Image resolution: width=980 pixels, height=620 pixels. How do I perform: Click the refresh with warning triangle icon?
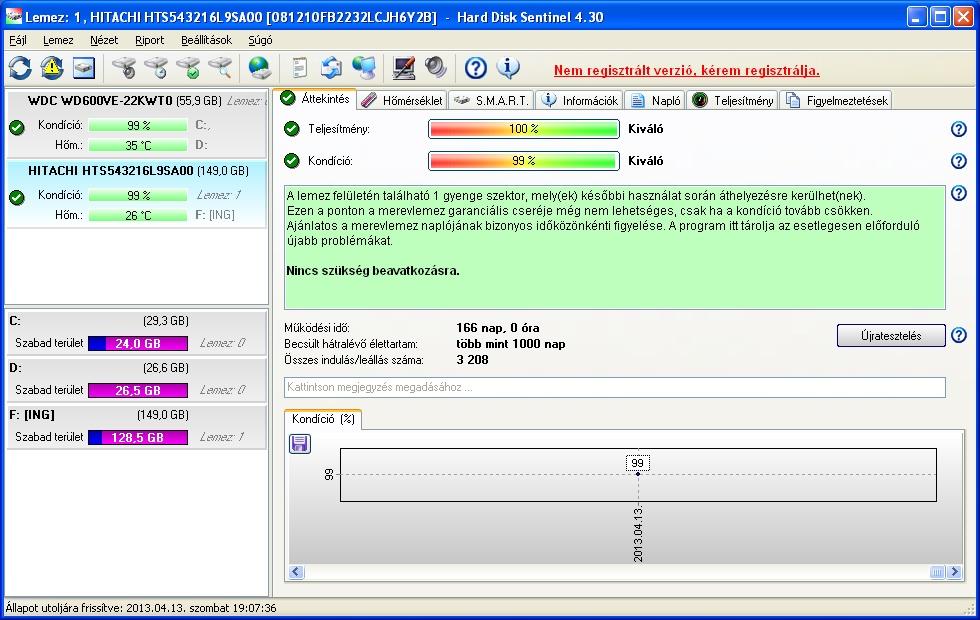tap(52, 68)
